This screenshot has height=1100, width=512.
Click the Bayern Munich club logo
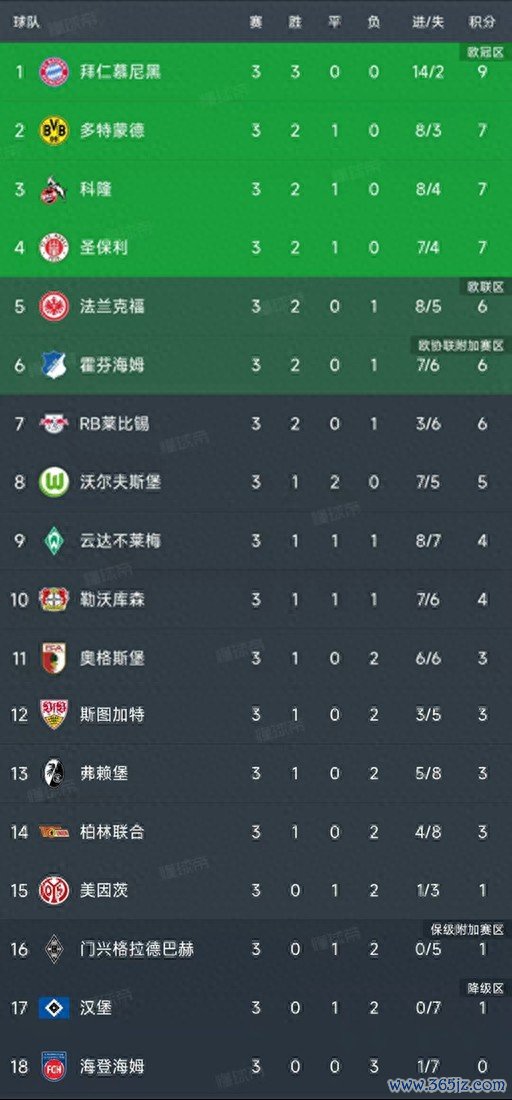pyautogui.click(x=54, y=72)
